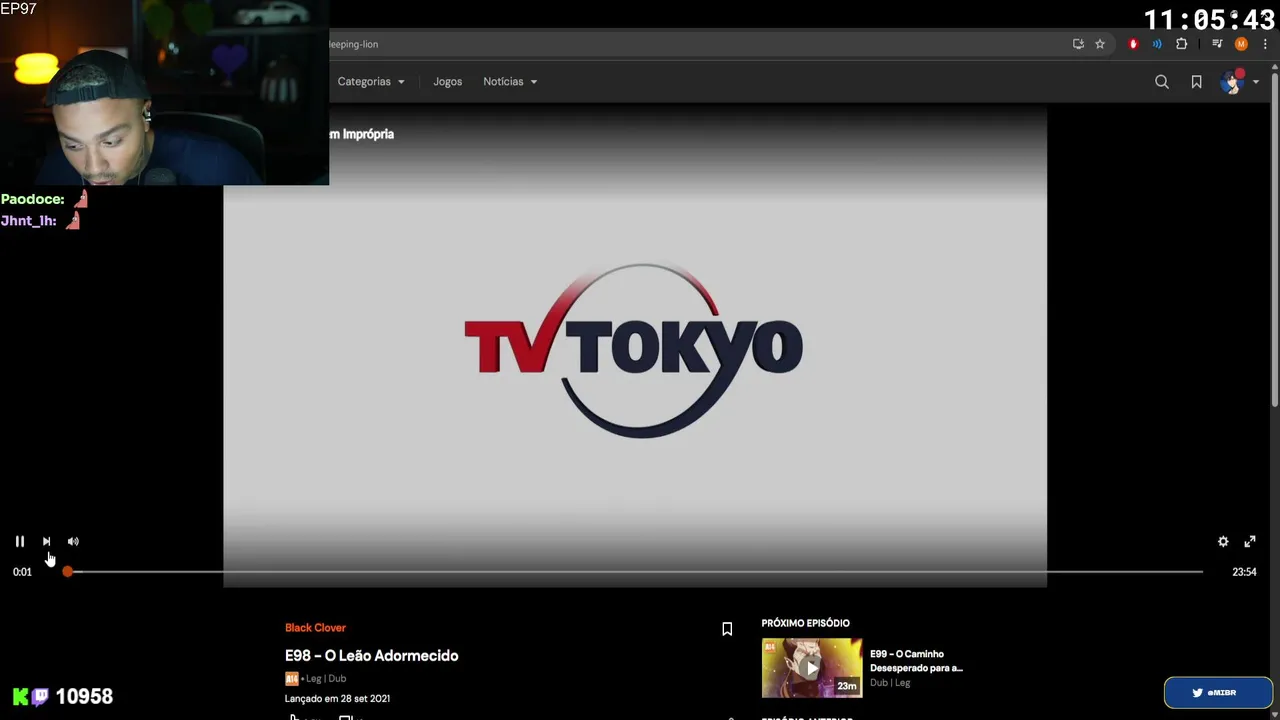Viewport: 1280px width, 720px height.
Task: Click the 0:01 elapsed time label
Action: tap(22, 572)
